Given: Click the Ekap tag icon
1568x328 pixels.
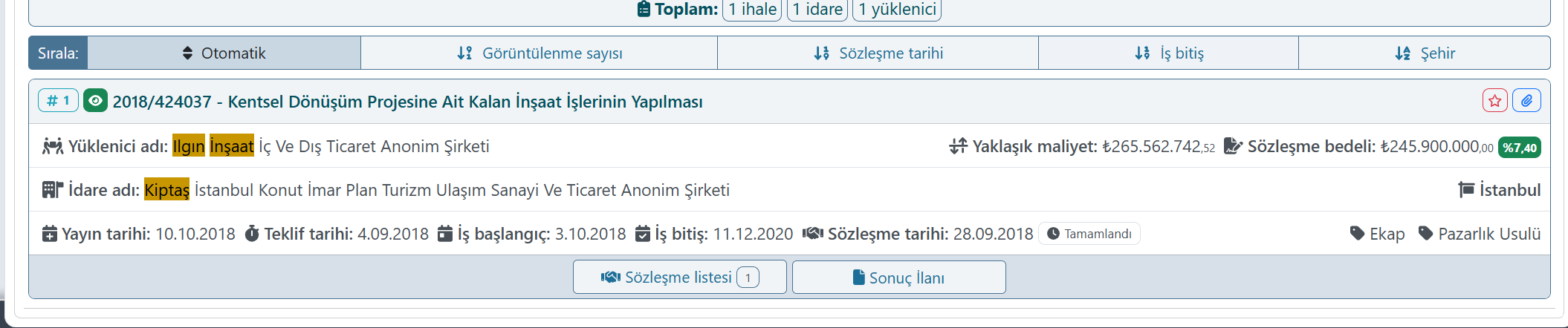Looking at the screenshot, I should [x=1357, y=234].
